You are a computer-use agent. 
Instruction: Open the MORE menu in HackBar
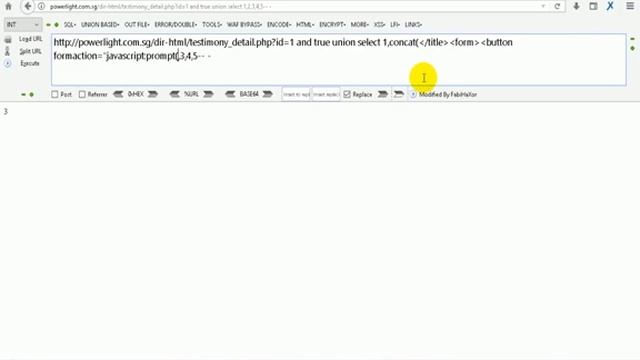(x=359, y=24)
